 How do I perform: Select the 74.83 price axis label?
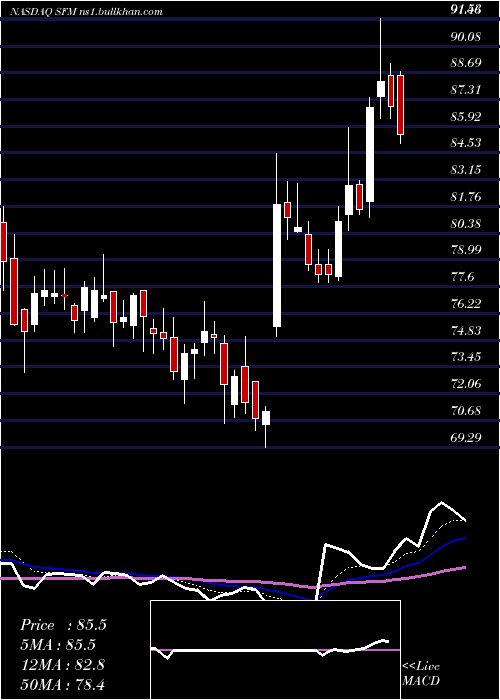coord(466,330)
